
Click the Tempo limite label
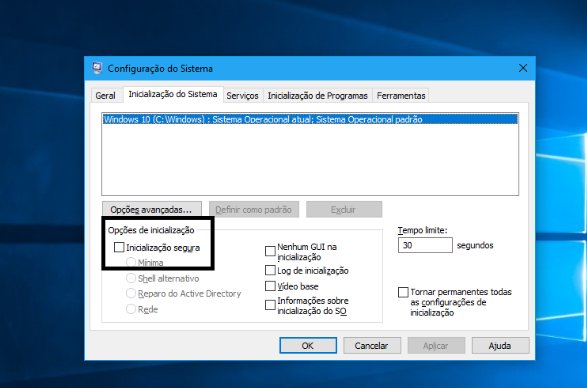[x=422, y=230]
